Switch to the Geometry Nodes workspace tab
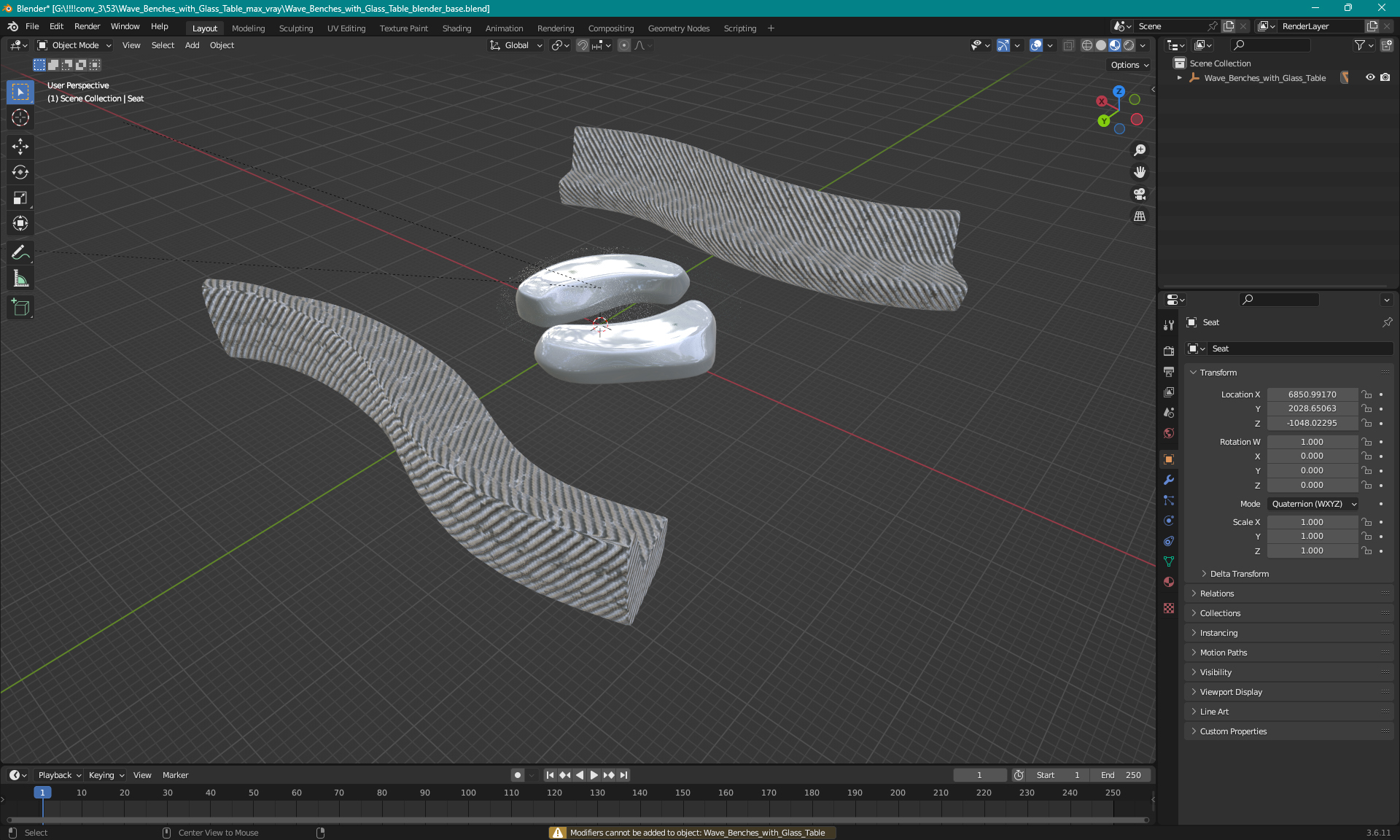 coord(678,28)
